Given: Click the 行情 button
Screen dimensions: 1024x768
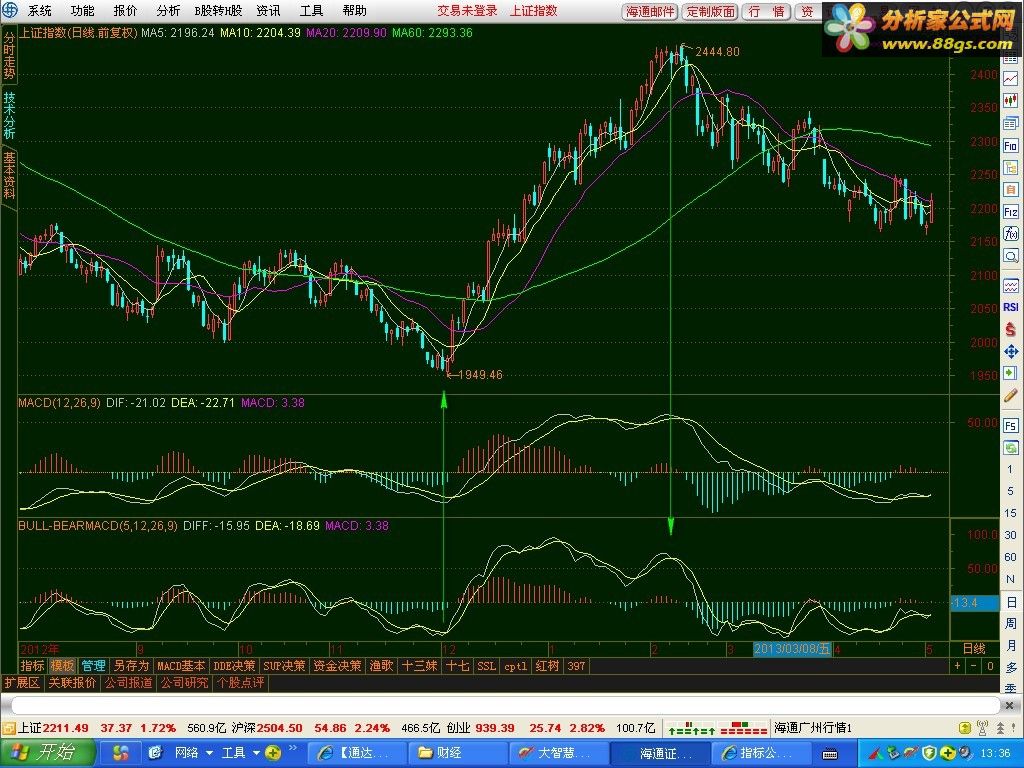Looking at the screenshot, I should tap(767, 12).
